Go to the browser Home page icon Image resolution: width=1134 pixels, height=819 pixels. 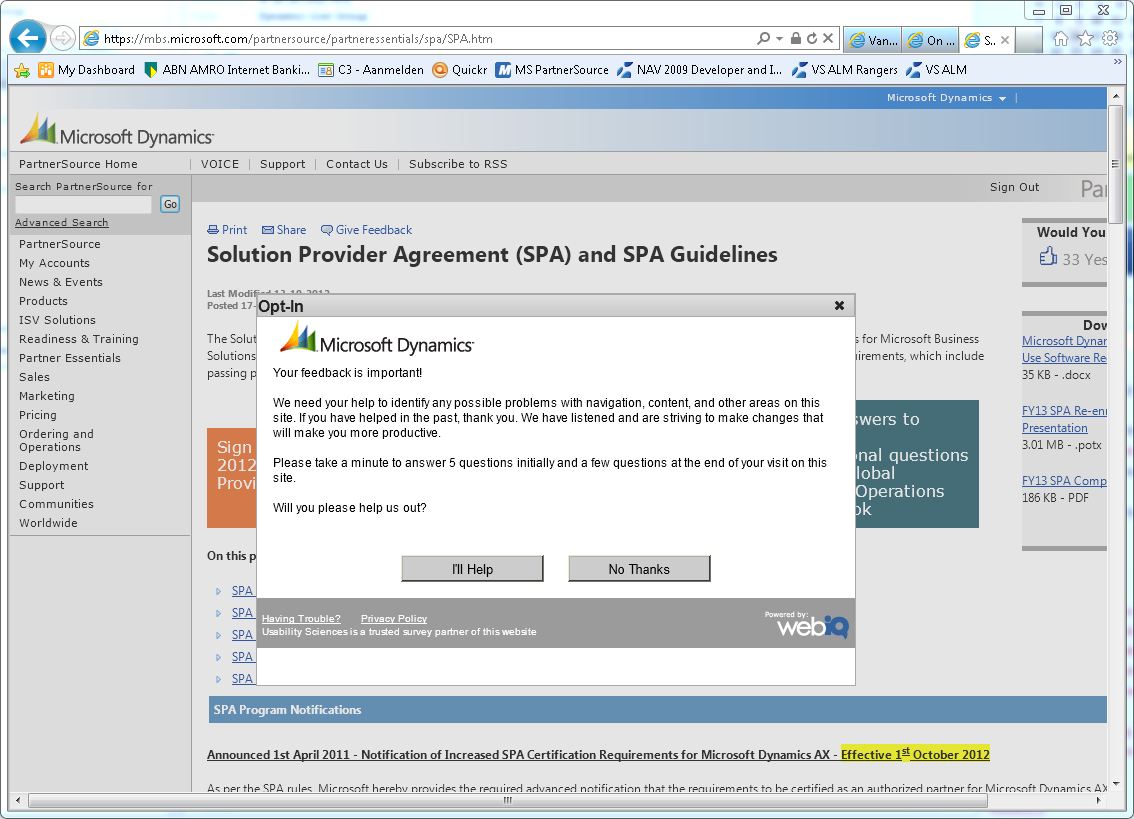[1060, 39]
